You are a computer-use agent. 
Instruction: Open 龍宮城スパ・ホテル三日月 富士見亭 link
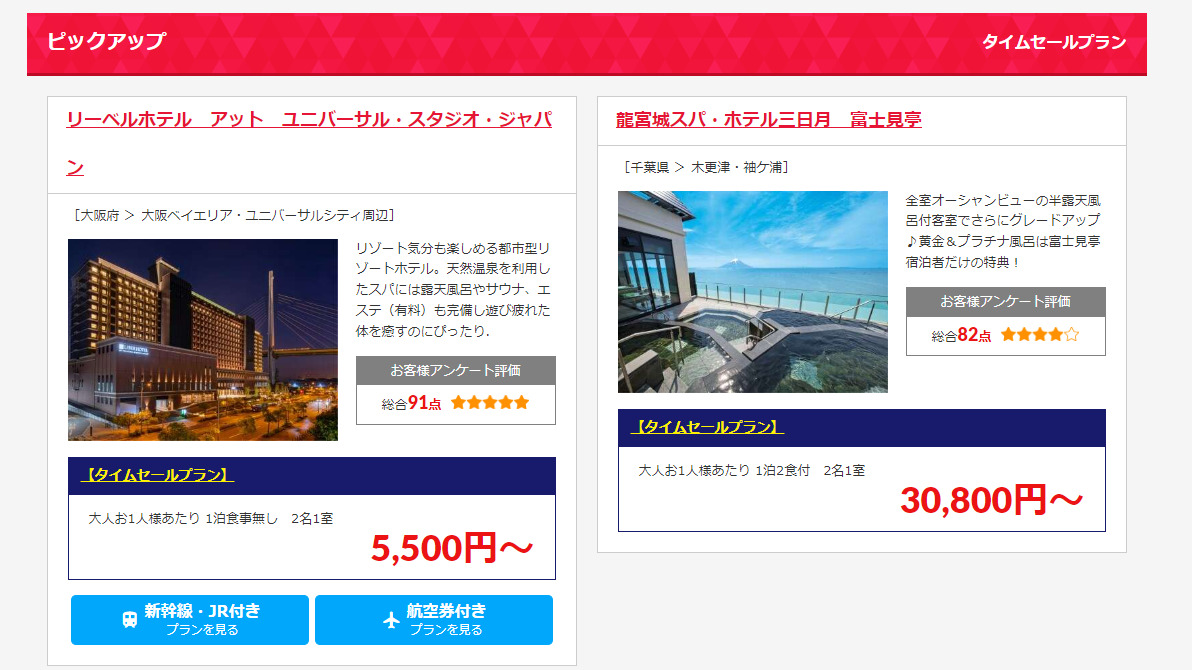click(769, 119)
